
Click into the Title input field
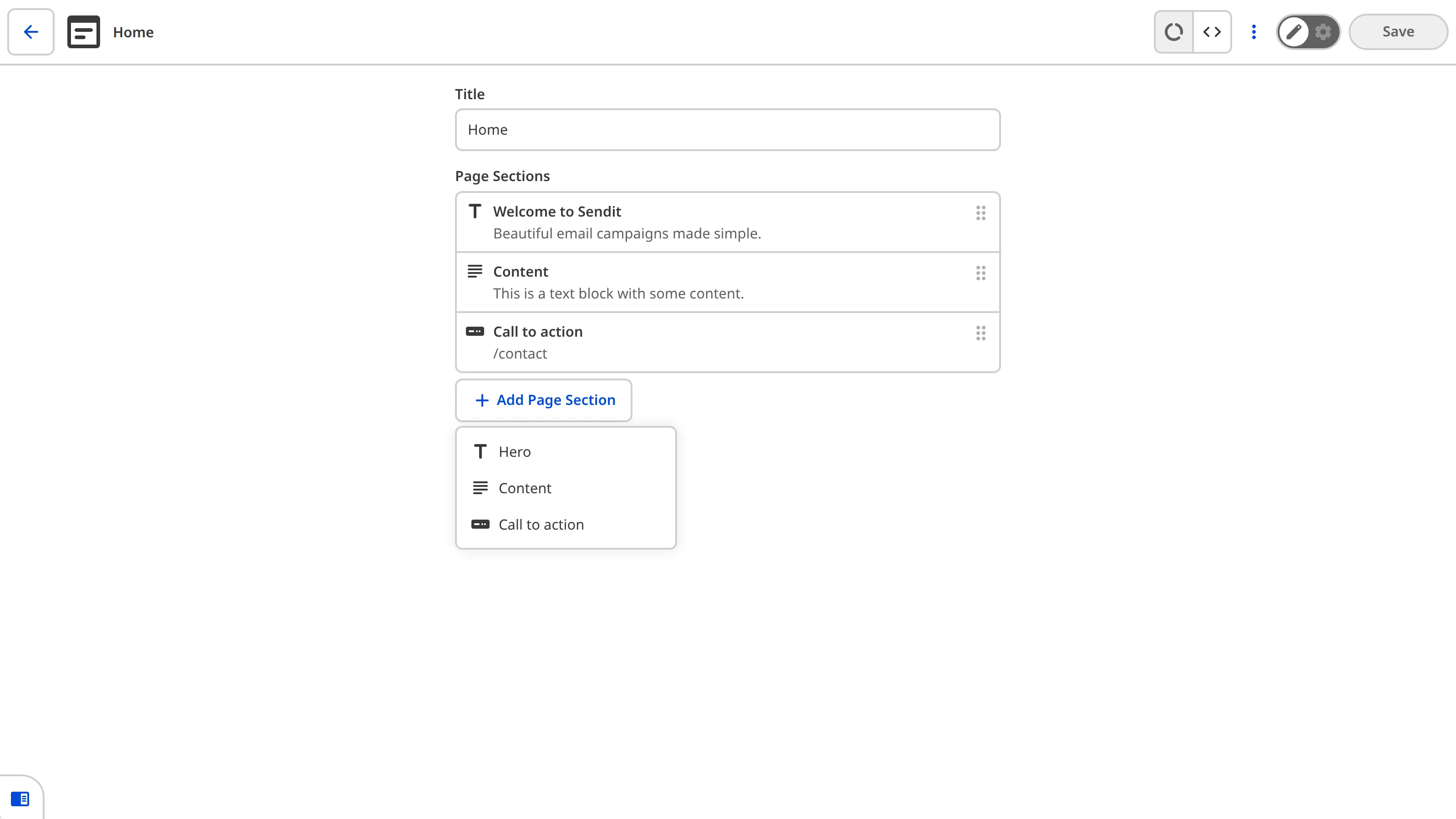728,129
